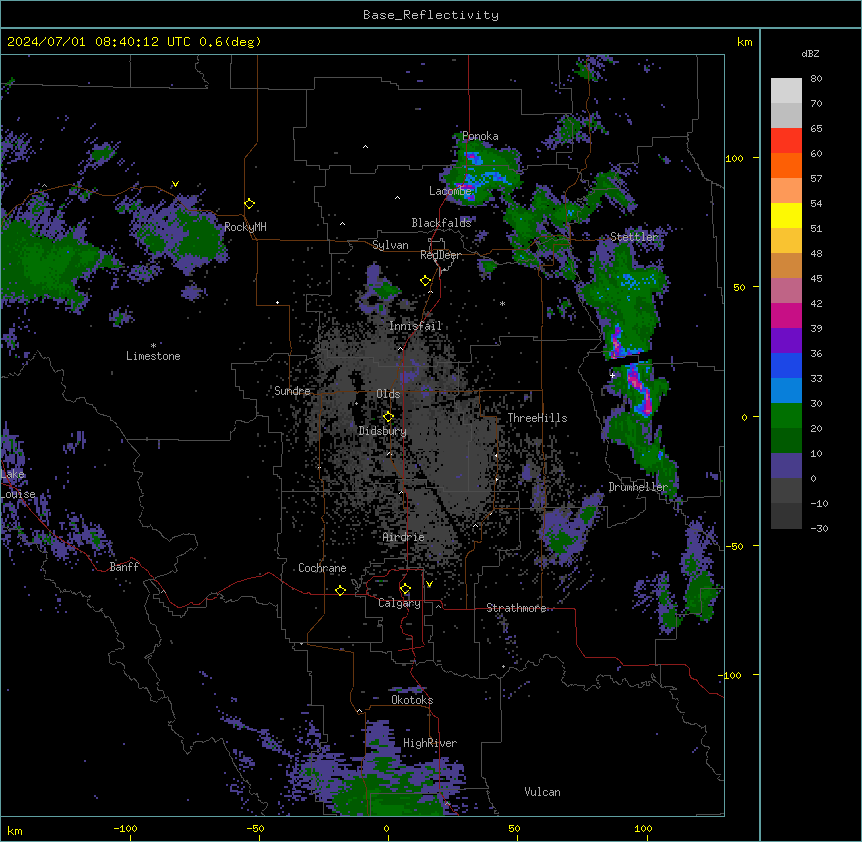Pick the yellow 51-54 dBZ legend swatch
This screenshot has height=842, width=862.
click(x=786, y=215)
